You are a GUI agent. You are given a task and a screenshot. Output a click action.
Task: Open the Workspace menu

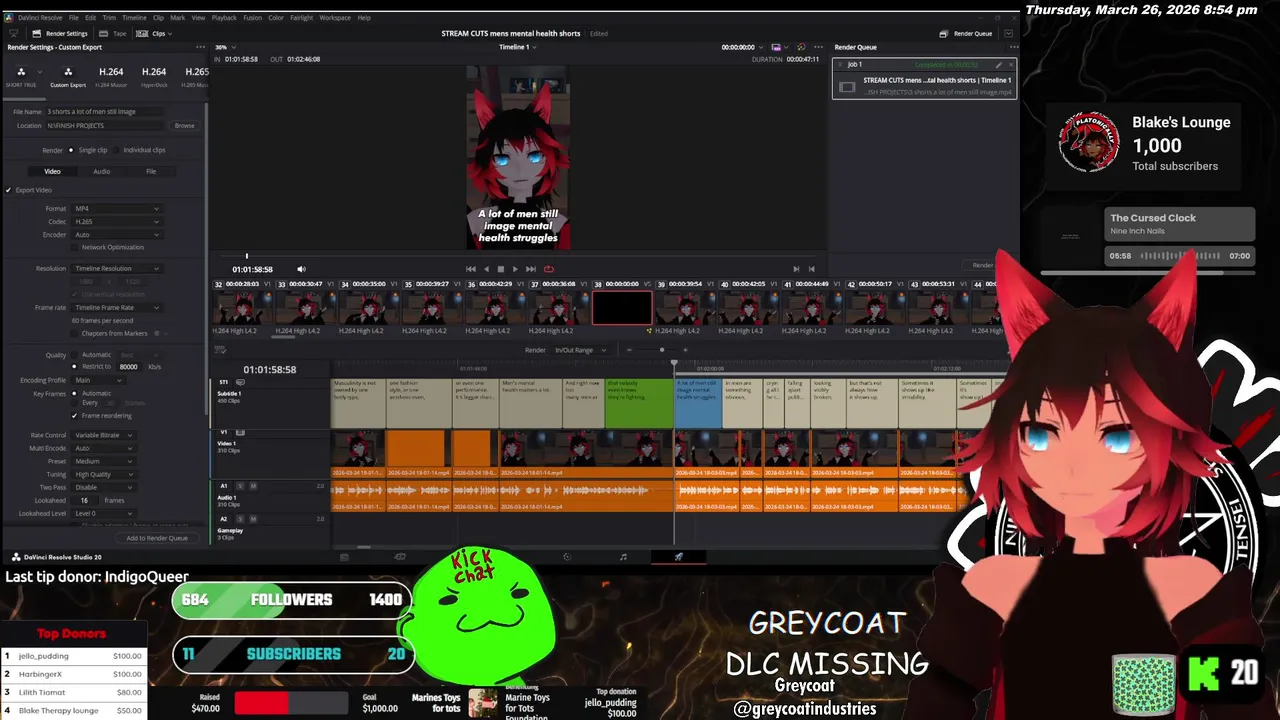[x=335, y=17]
